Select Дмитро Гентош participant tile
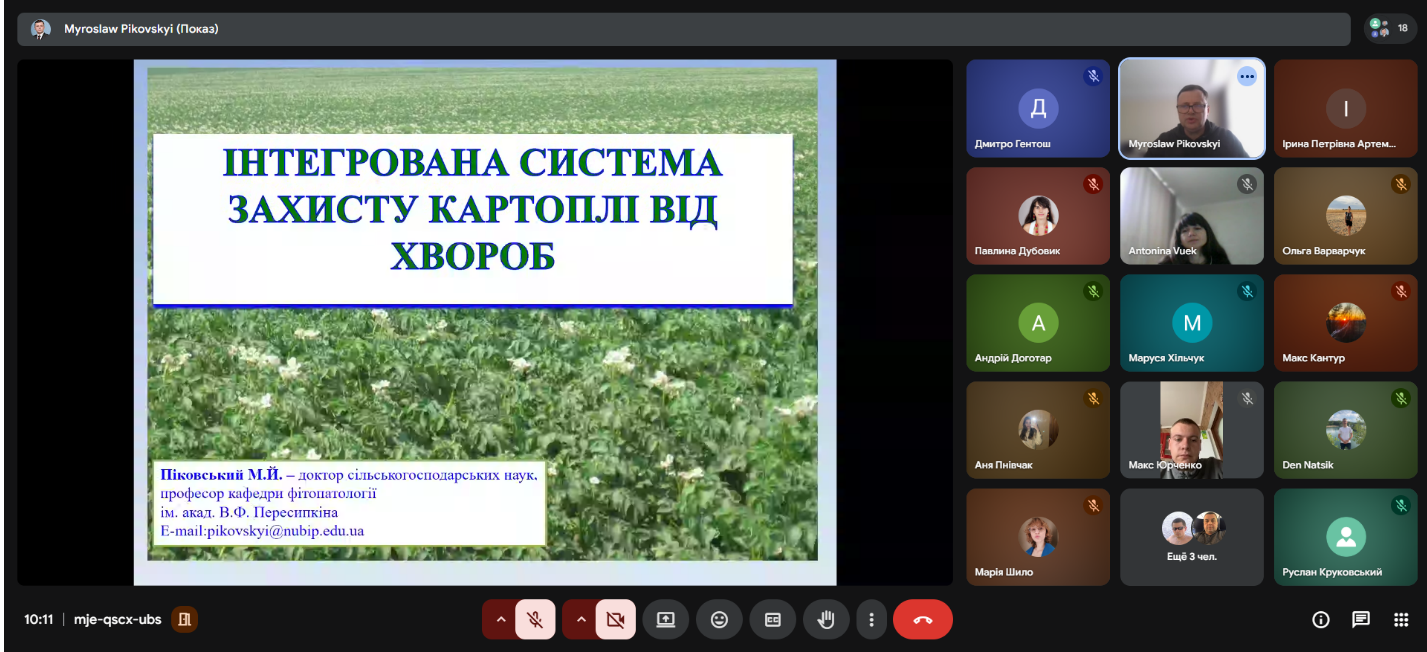The height and width of the screenshot is (652, 1427). coord(1038,108)
